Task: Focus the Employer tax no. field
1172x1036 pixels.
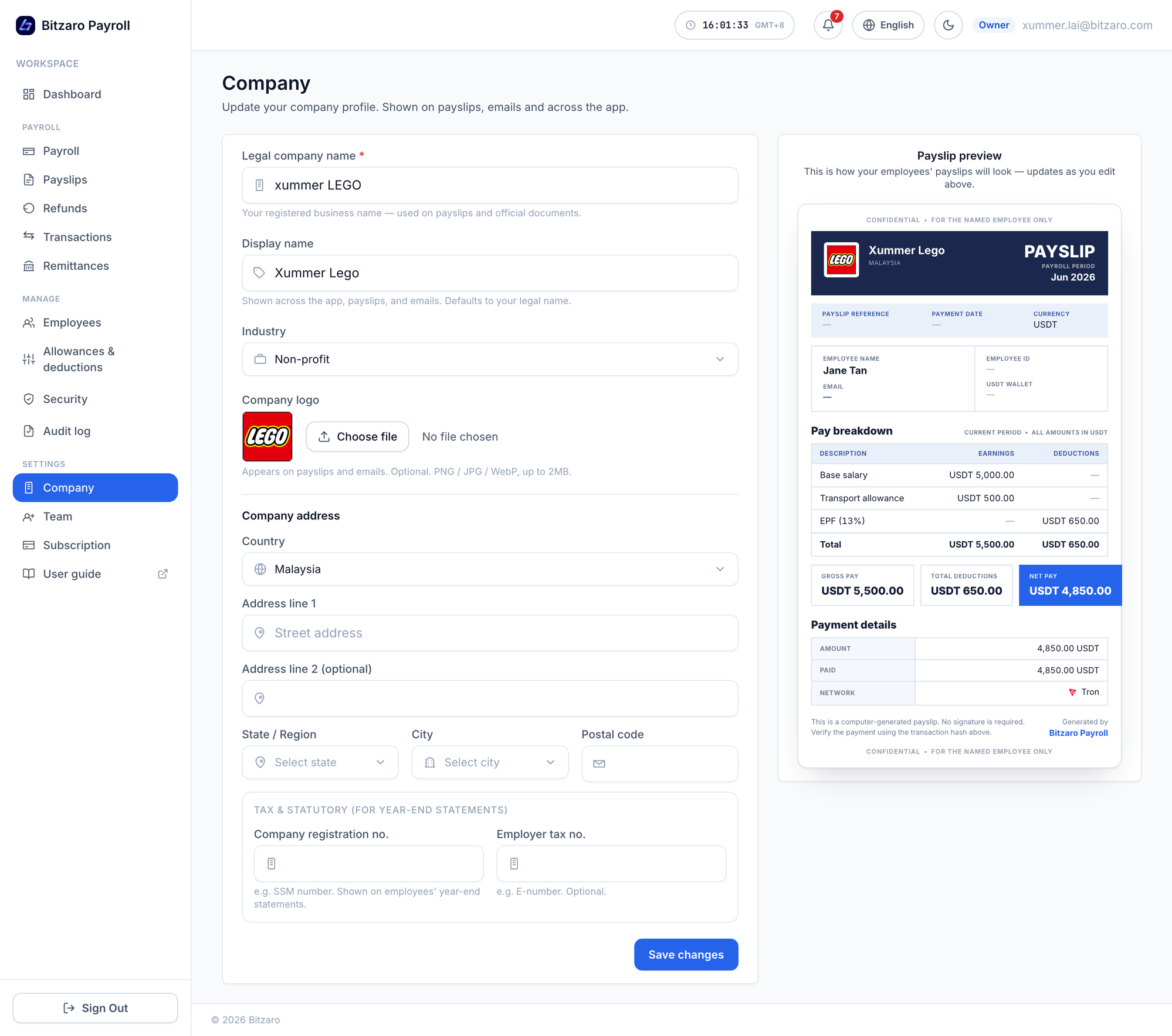Action: [611, 864]
